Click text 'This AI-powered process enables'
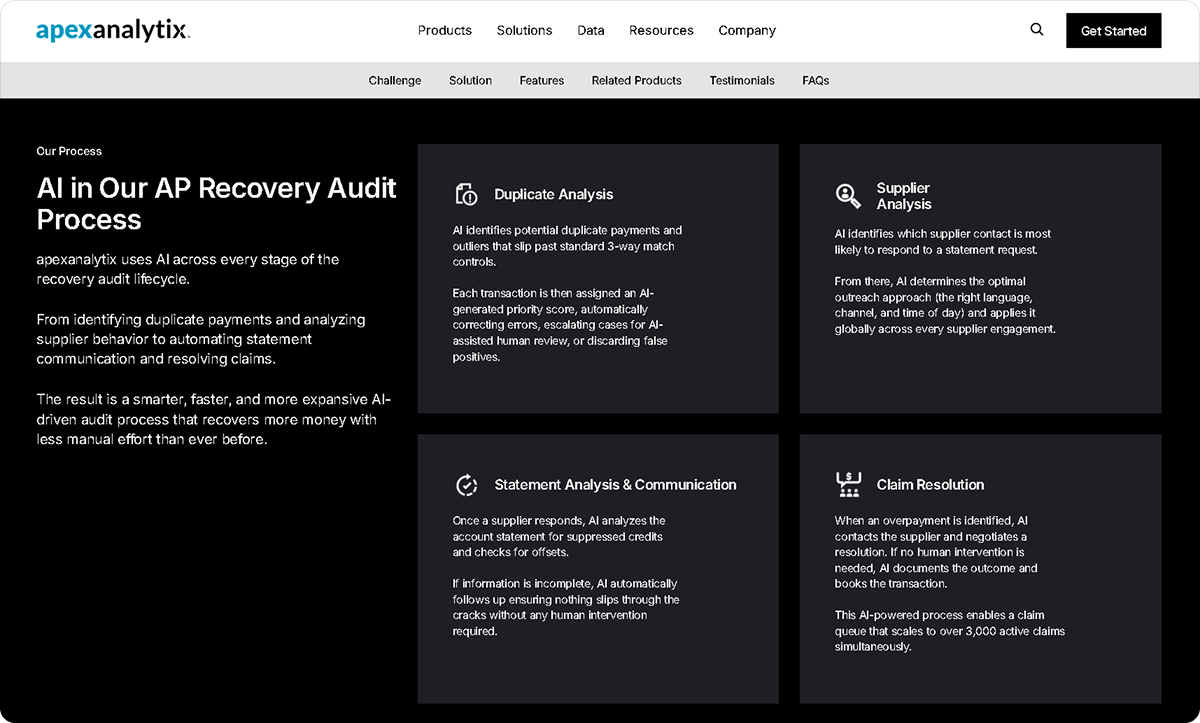The width and height of the screenshot is (1200, 723). point(950,630)
